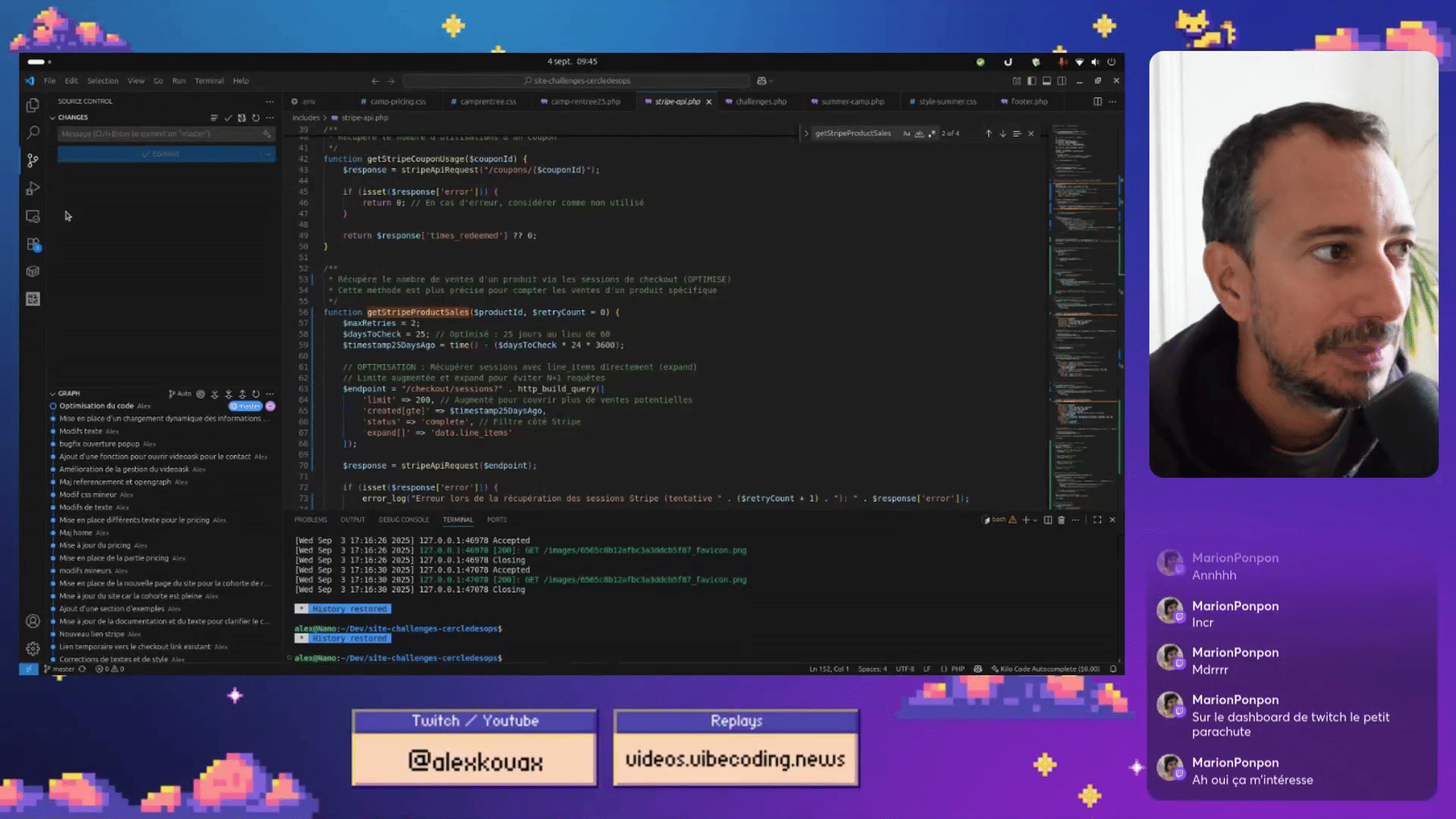
Task: Collapse the CHANGES section
Action: (x=53, y=118)
